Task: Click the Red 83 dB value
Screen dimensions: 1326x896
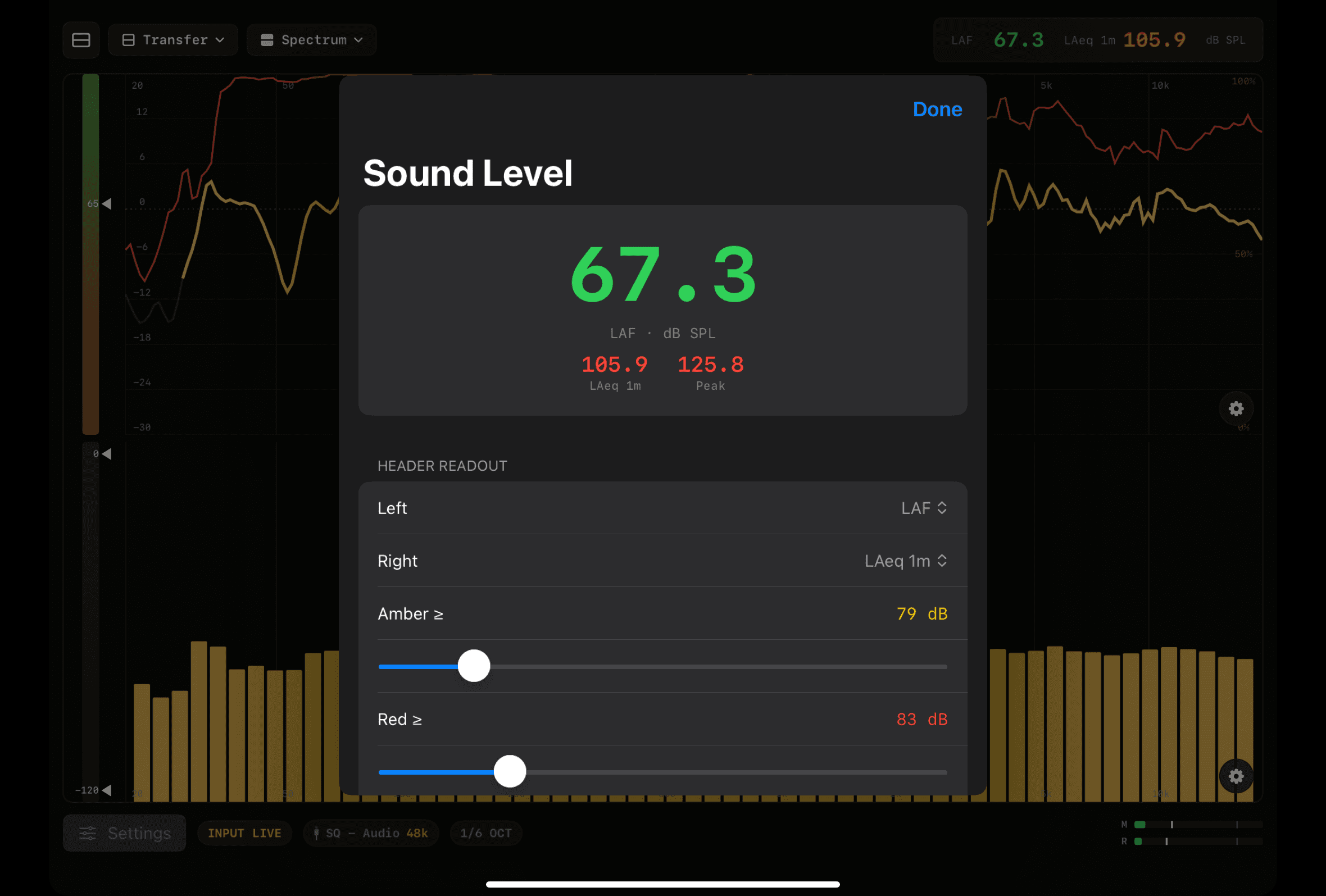Action: (x=921, y=719)
